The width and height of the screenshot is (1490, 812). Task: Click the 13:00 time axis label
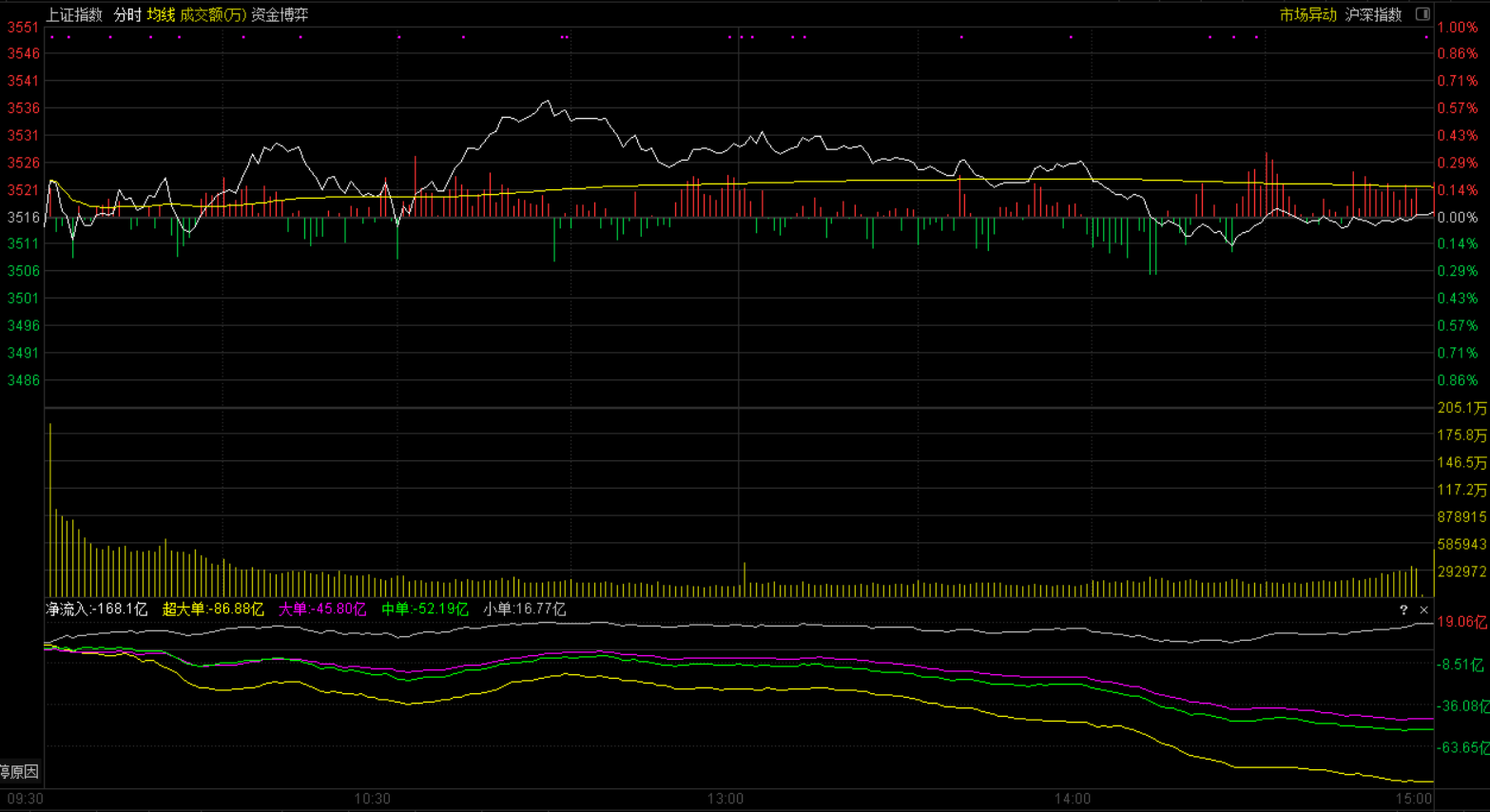[726, 799]
